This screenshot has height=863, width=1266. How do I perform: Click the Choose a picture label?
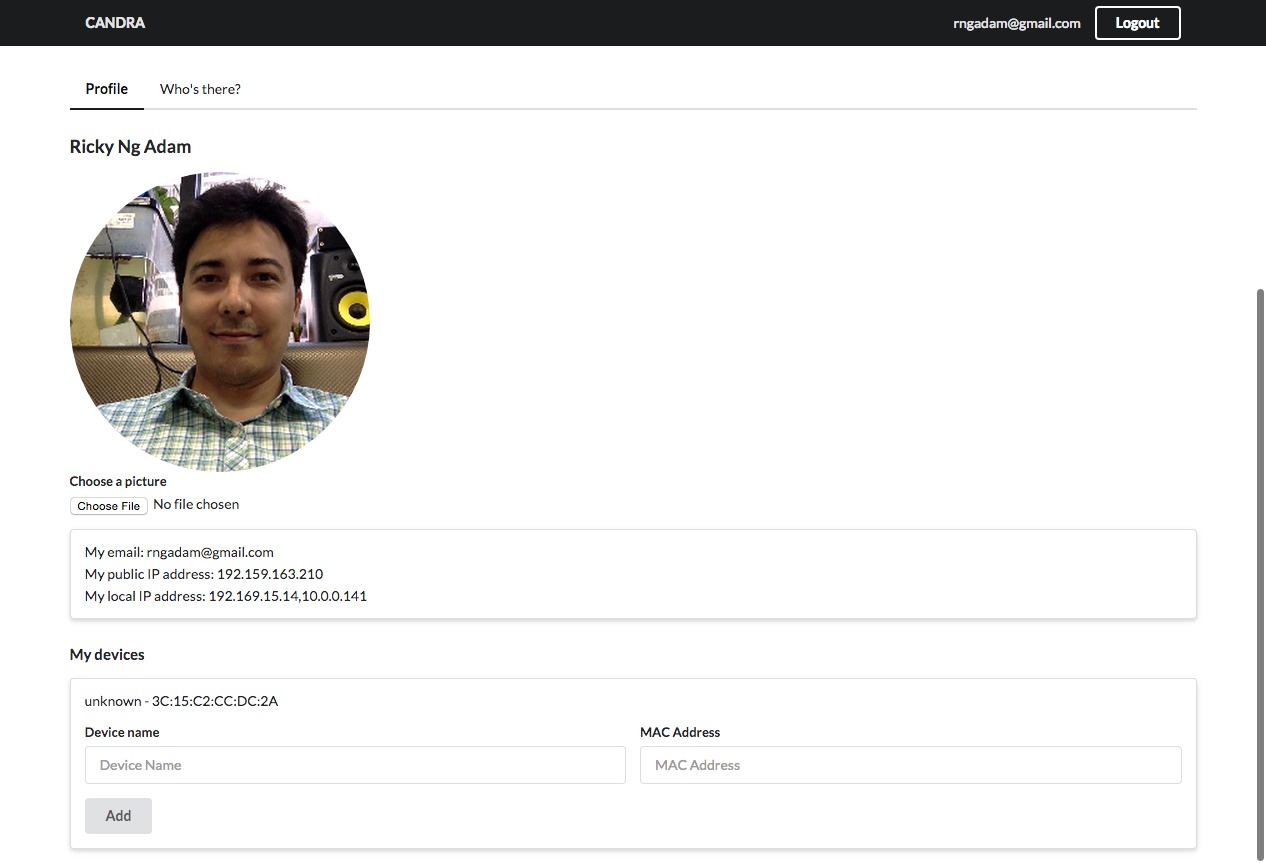pos(118,482)
